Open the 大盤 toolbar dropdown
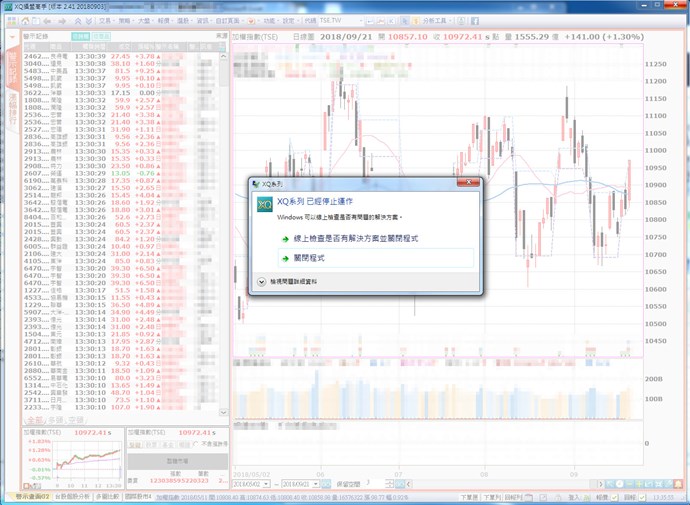The height and width of the screenshot is (505, 690). coord(147,20)
